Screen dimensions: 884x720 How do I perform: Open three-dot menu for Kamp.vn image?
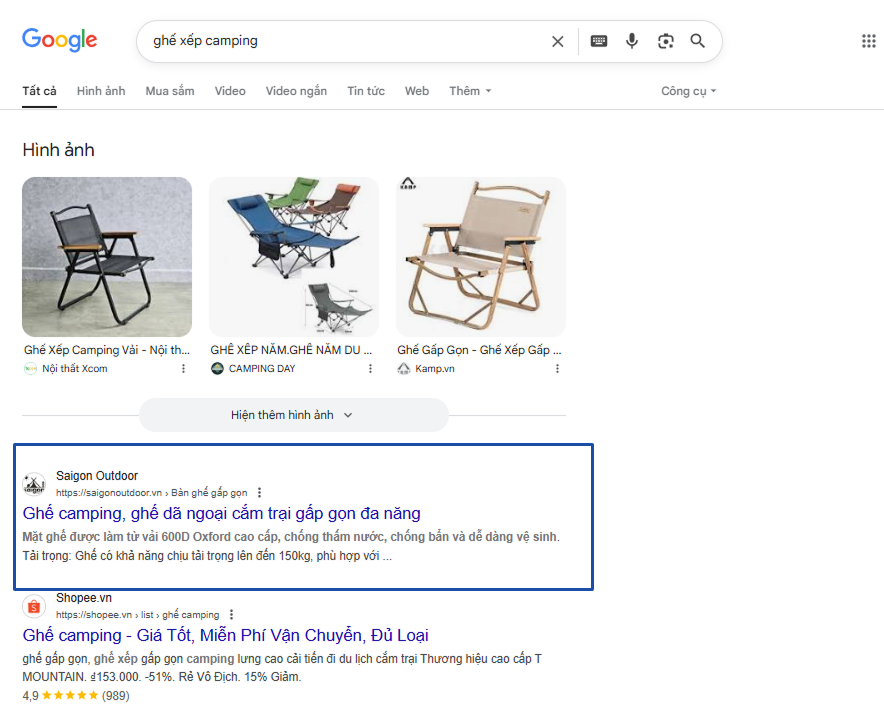pyautogui.click(x=558, y=368)
